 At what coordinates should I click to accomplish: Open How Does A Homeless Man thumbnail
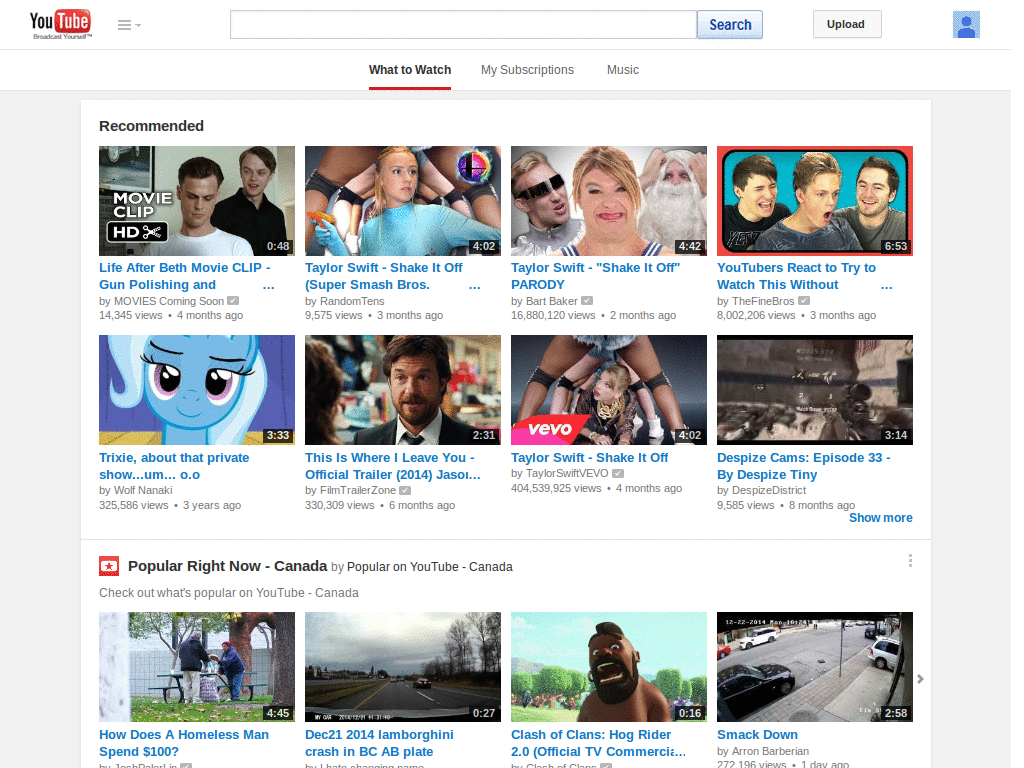point(197,667)
